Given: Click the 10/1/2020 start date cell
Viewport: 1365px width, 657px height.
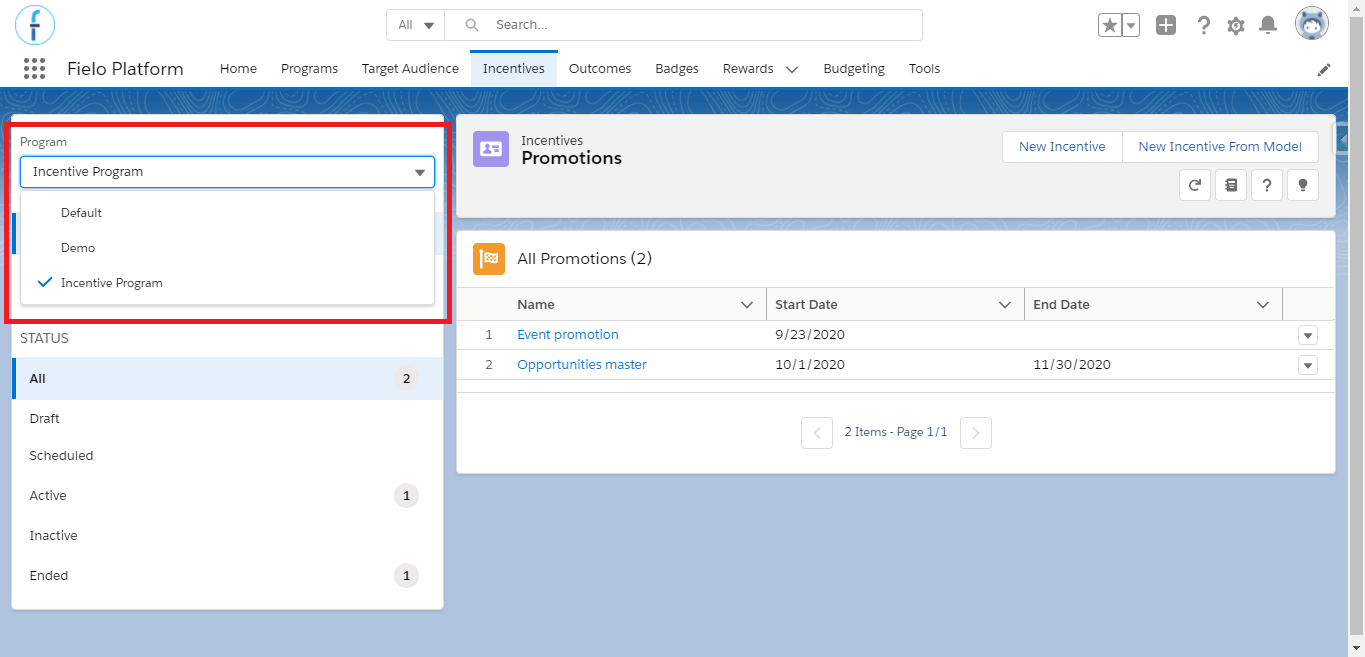Looking at the screenshot, I should pyautogui.click(x=895, y=365).
